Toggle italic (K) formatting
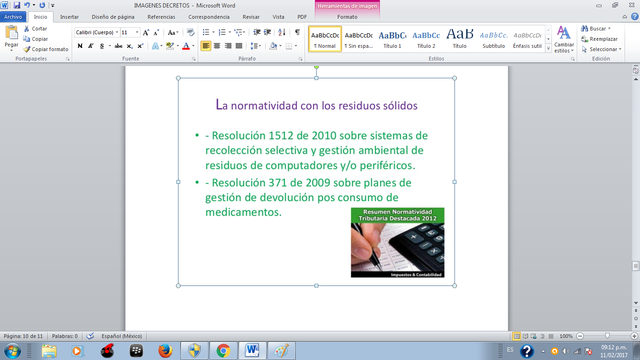Screen dimensions: 640x360 (91, 46)
